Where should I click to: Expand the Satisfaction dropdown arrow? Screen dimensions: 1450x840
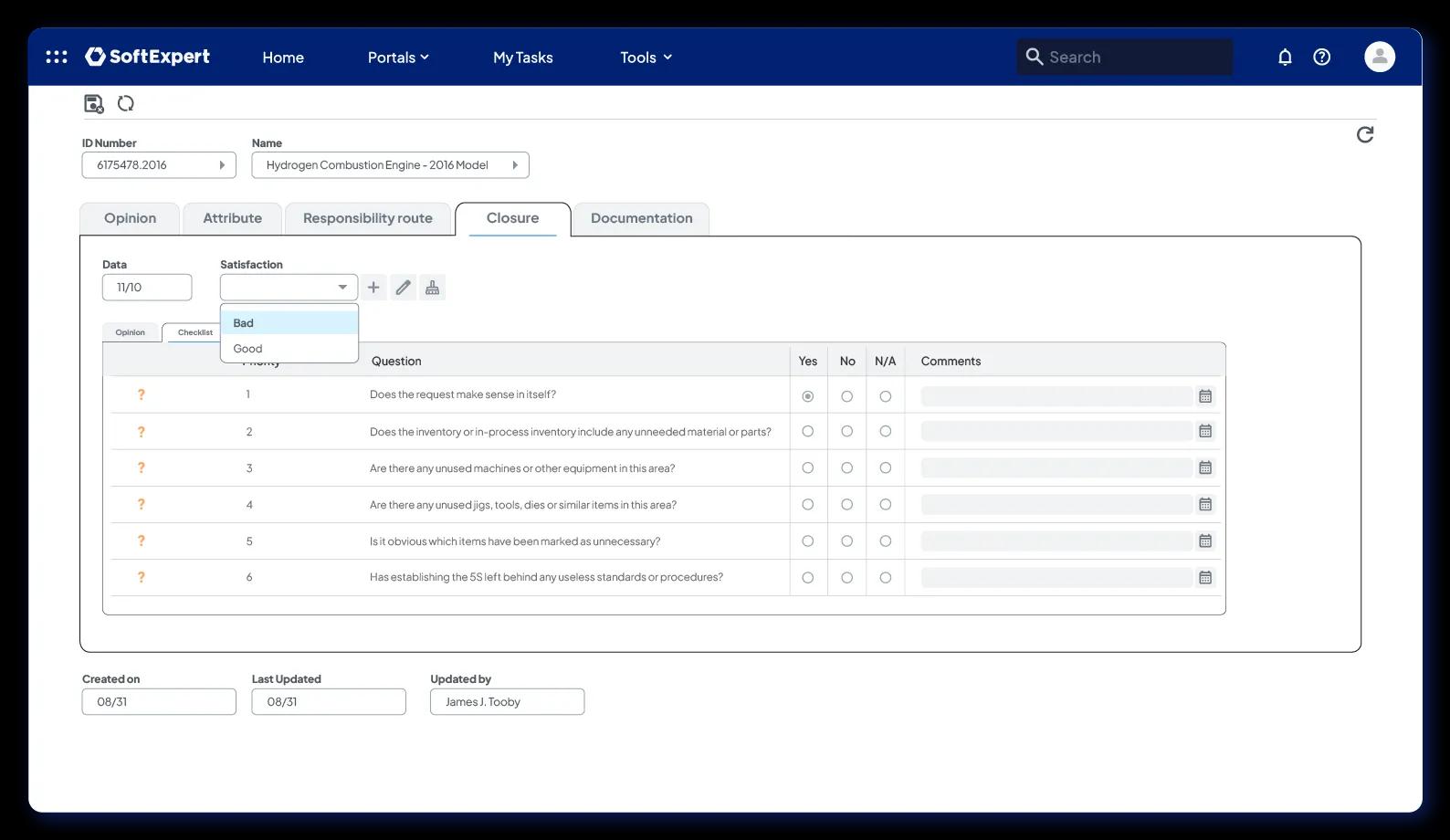pyautogui.click(x=342, y=288)
